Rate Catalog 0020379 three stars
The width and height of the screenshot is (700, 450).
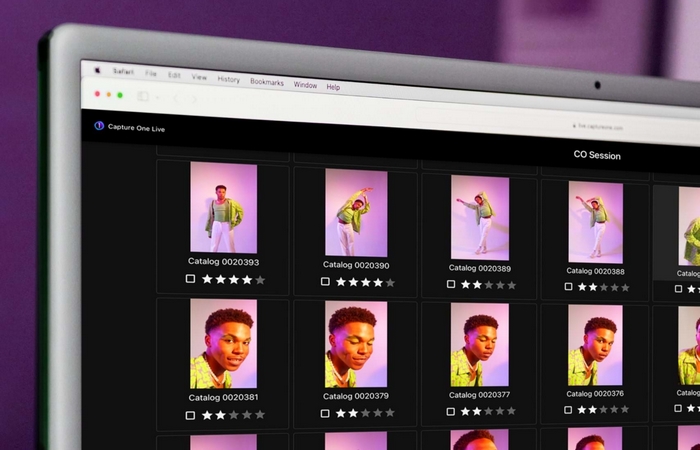[366, 413]
